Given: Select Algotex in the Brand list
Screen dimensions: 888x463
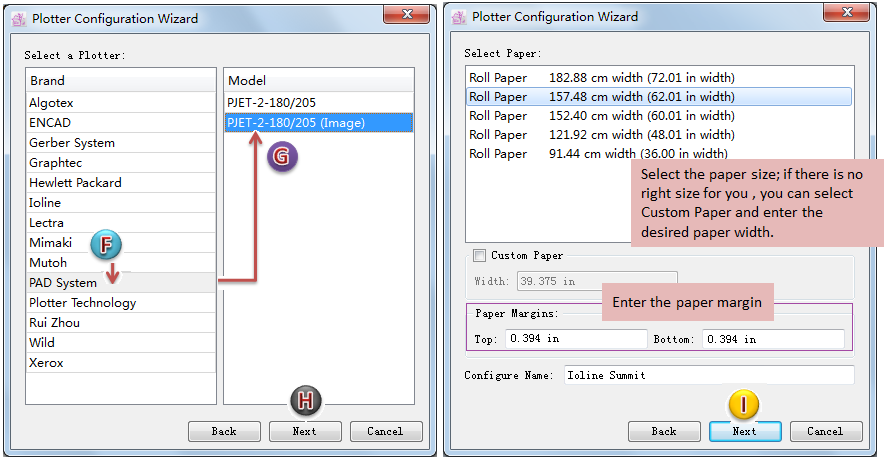Looking at the screenshot, I should [52, 103].
